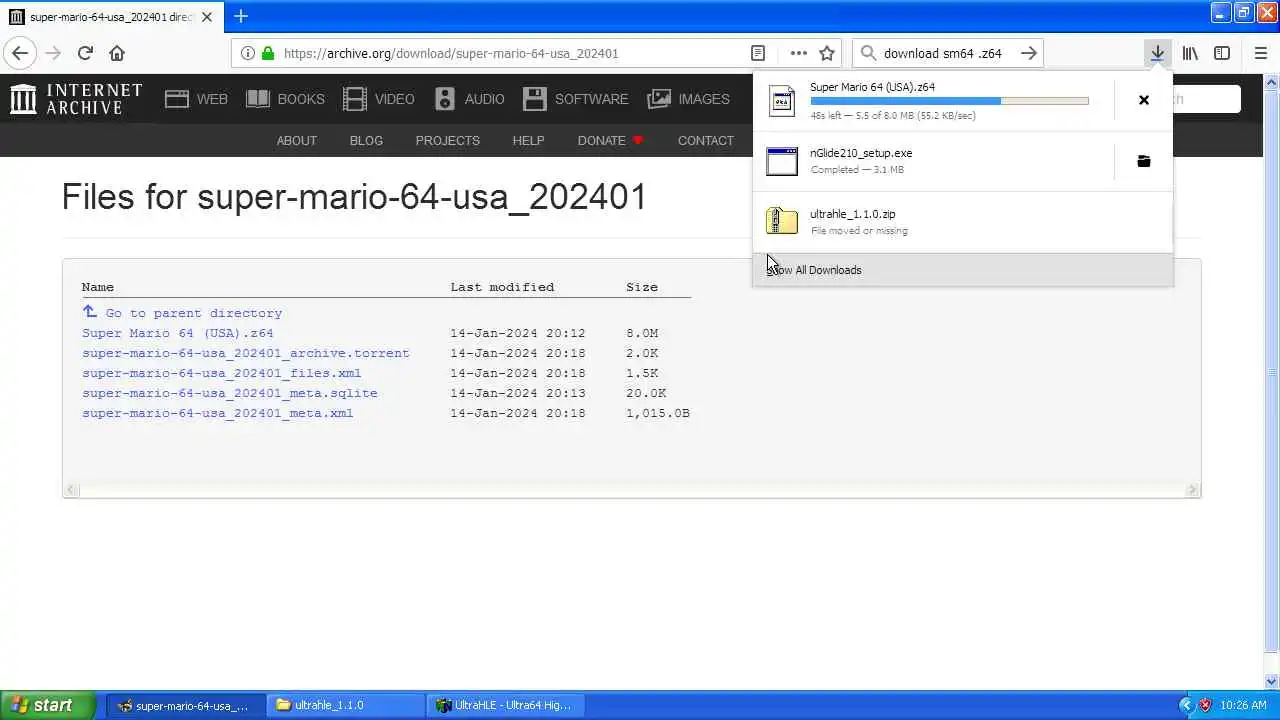Submit search with the arrow button
1280x720 pixels.
click(x=1028, y=53)
